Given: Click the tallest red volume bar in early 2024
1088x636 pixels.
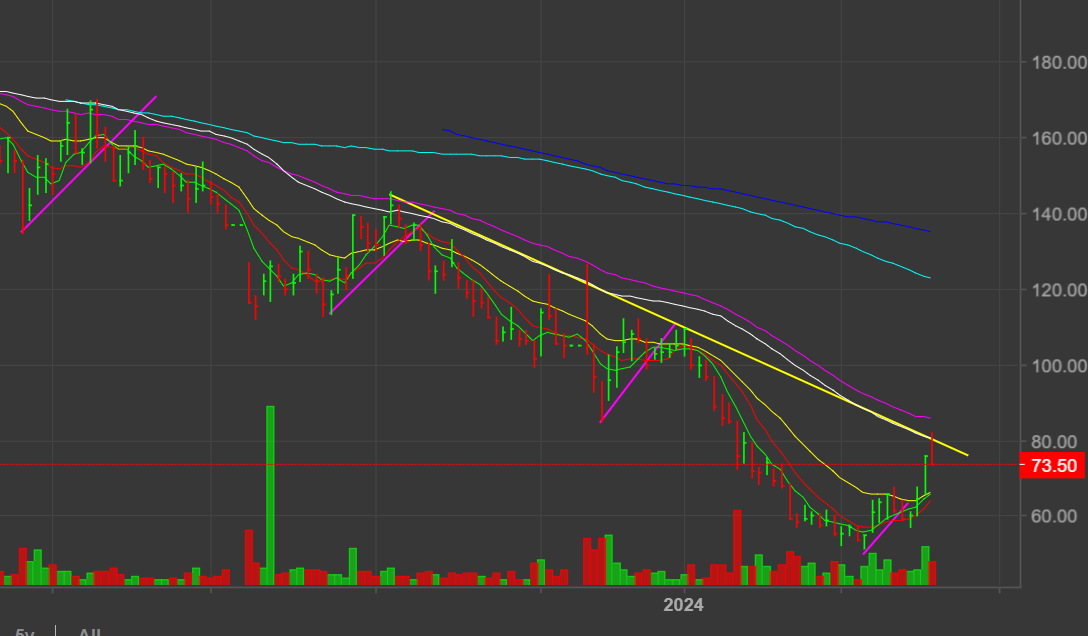Looking at the screenshot, I should coord(737,547).
